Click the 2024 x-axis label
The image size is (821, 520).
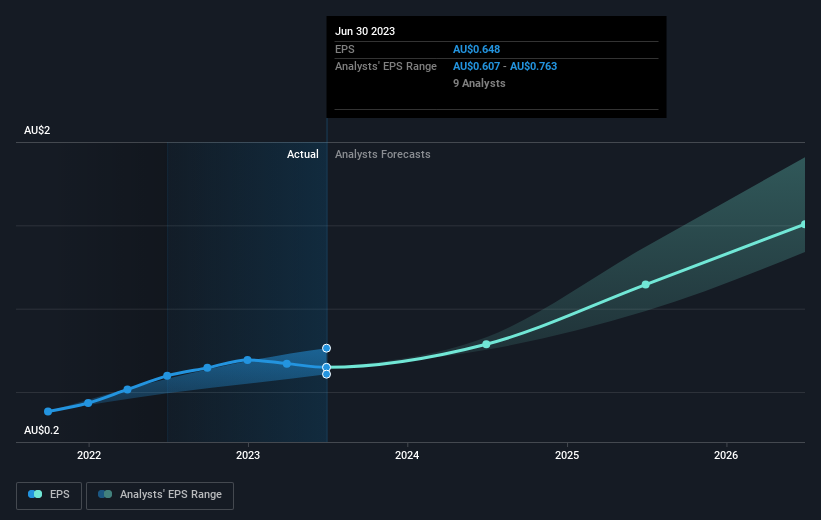click(x=407, y=455)
